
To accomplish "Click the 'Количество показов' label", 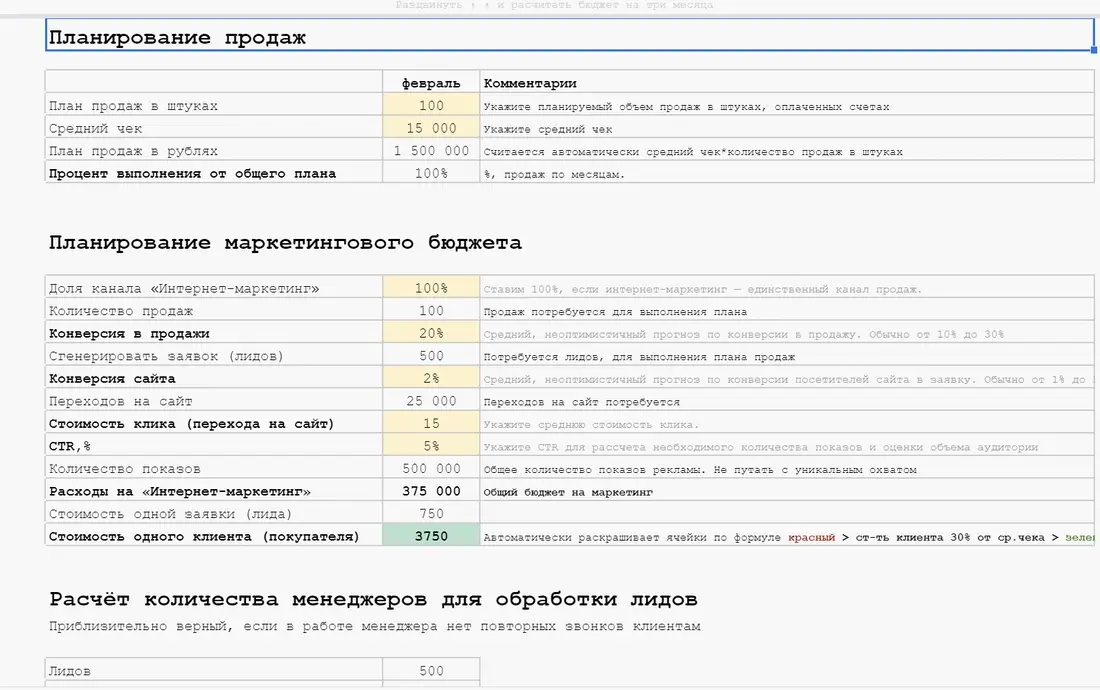I will click(125, 468).
